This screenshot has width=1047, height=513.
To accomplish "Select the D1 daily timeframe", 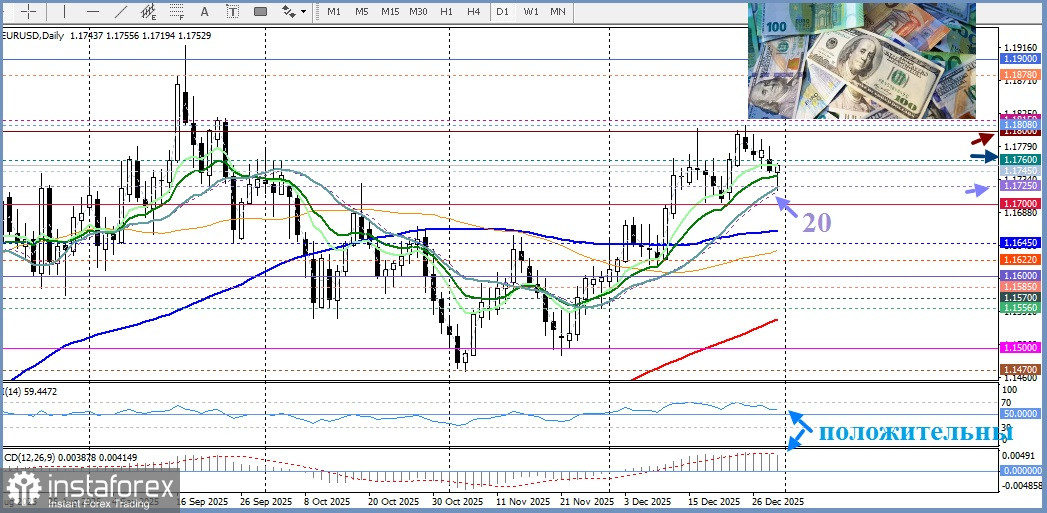I will [502, 11].
